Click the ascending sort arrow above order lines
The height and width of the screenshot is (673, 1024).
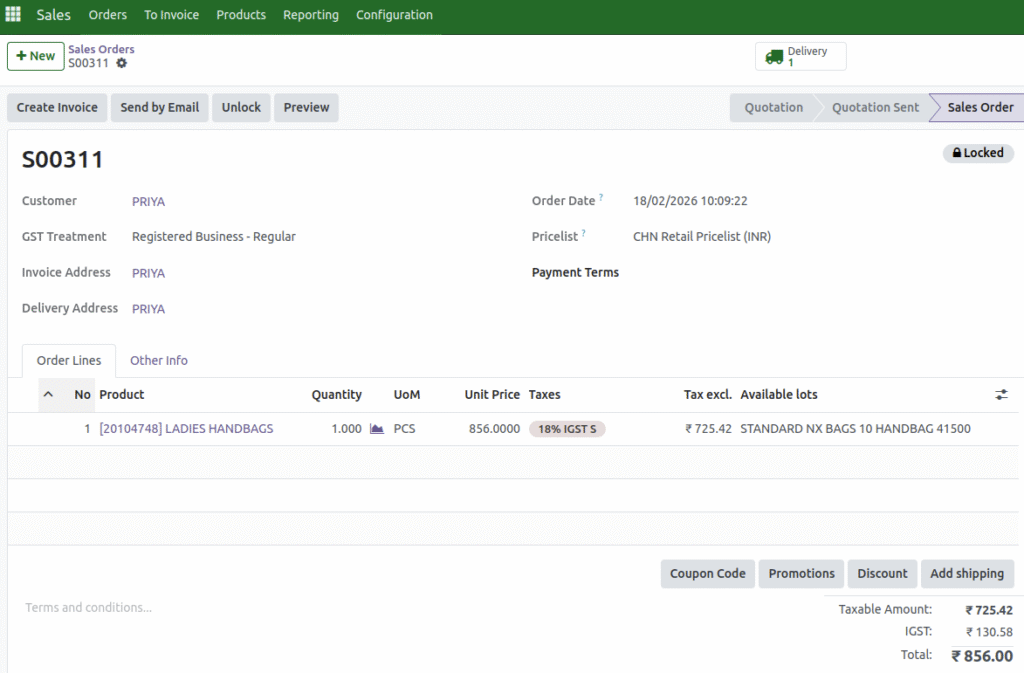coord(49,394)
